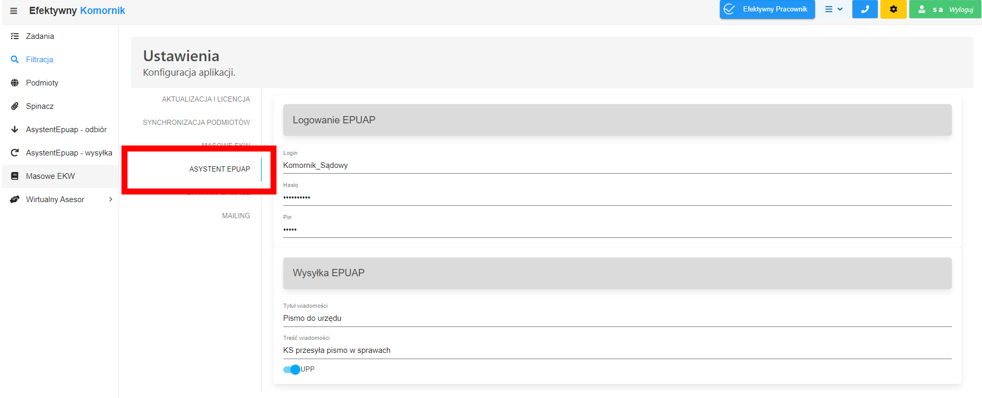The image size is (982, 398).
Task: Click the Spinacz paperclip icon
Action: (x=15, y=106)
